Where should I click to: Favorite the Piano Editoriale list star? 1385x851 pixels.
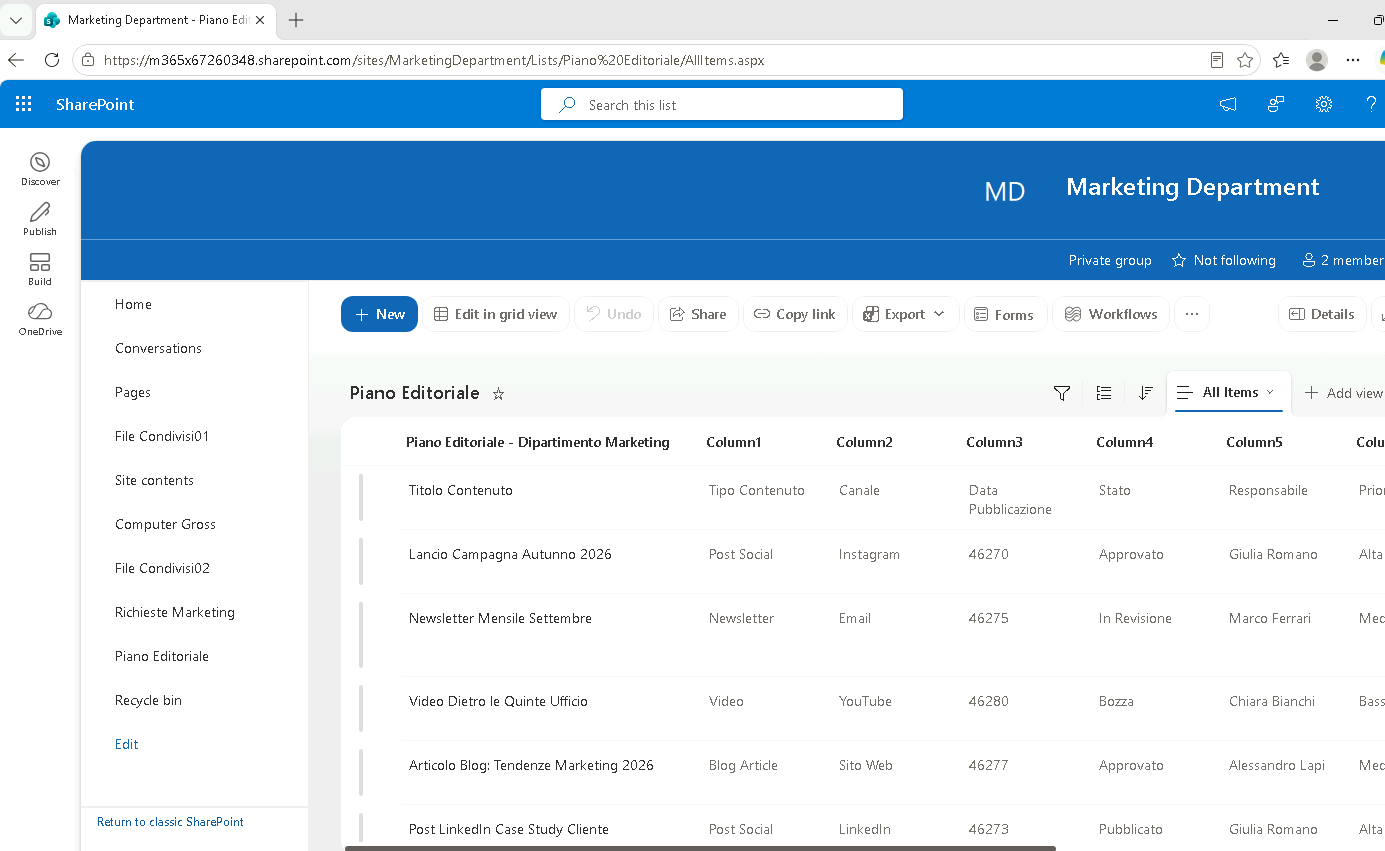point(498,394)
